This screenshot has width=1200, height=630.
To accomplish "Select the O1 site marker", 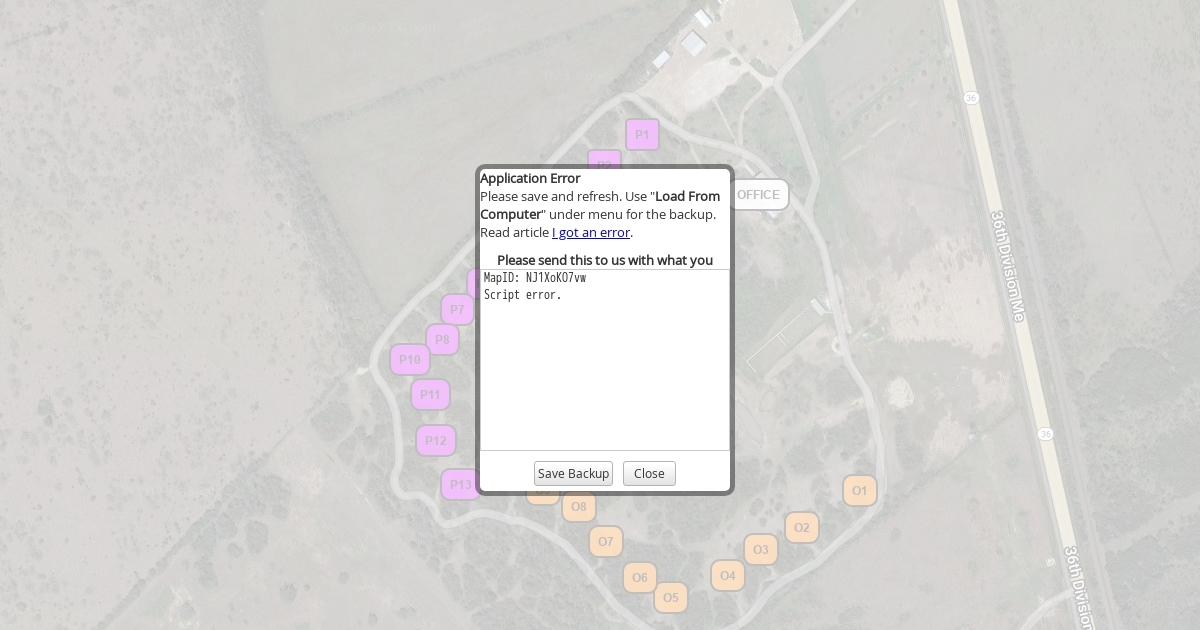I will [860, 490].
